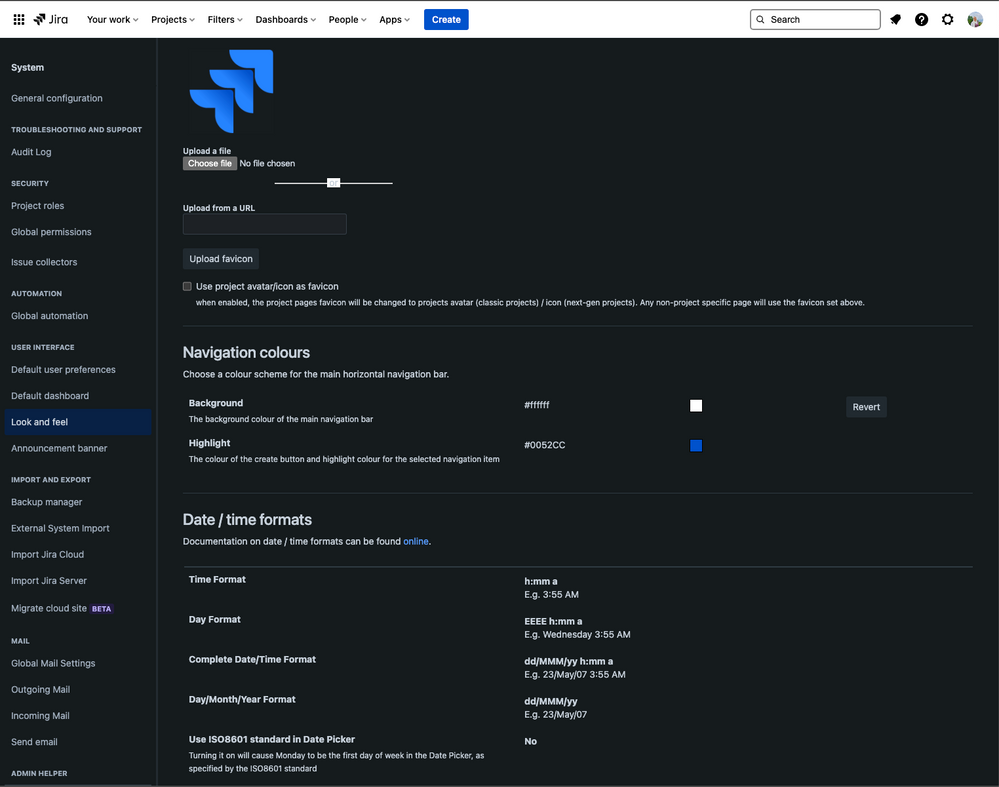999x787 pixels.
Task: Open the Help question mark icon
Action: 921,19
